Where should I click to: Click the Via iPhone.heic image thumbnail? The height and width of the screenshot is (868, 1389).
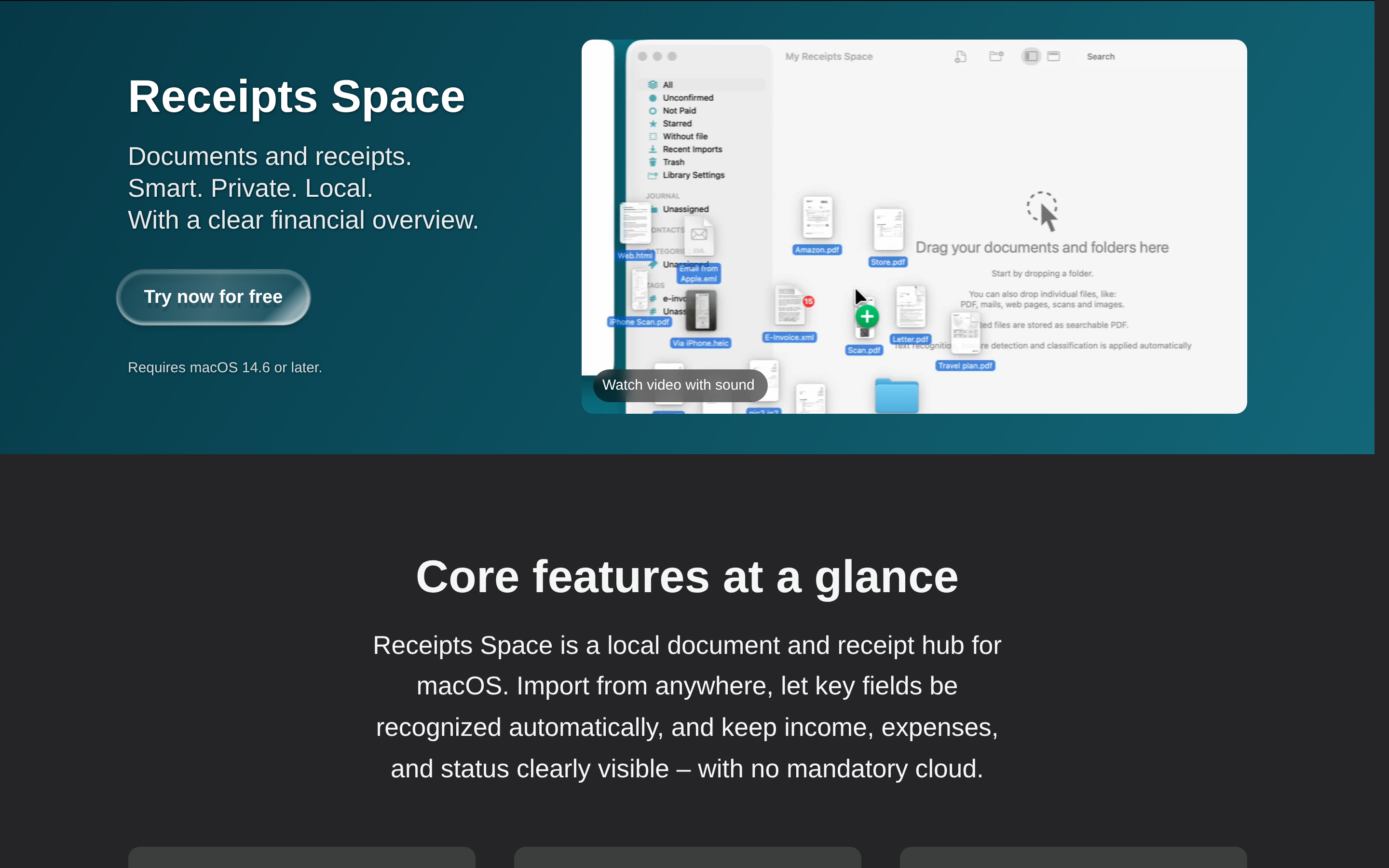(x=701, y=311)
